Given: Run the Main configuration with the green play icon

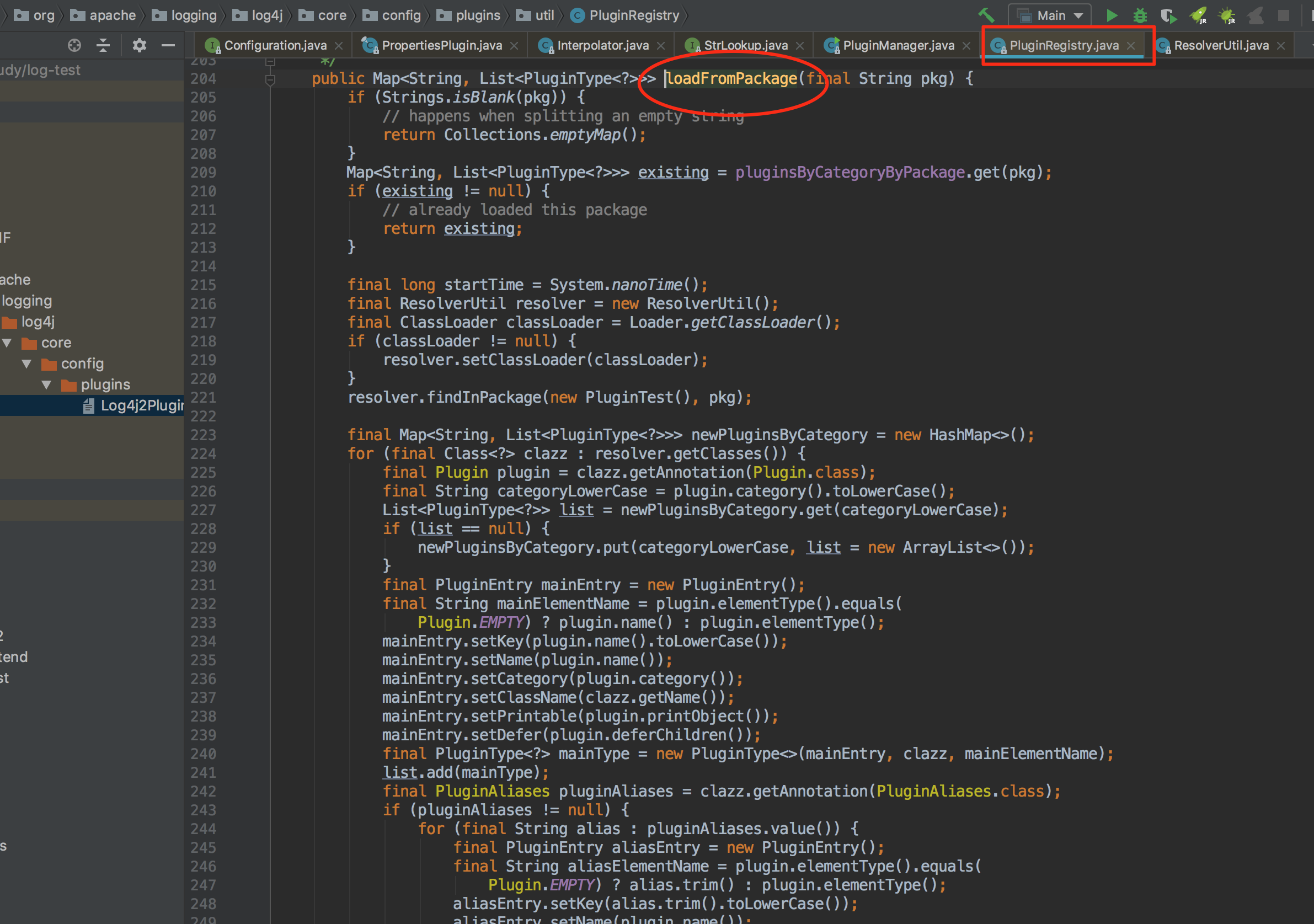Looking at the screenshot, I should pyautogui.click(x=1112, y=15).
